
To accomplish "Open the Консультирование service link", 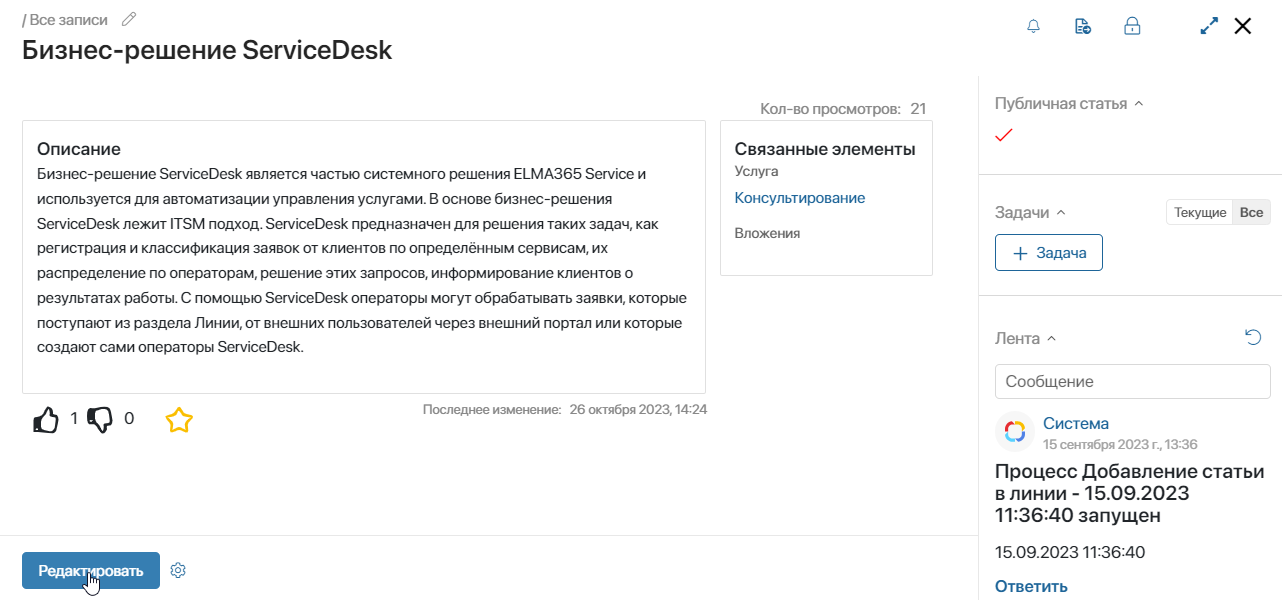I will click(x=800, y=198).
